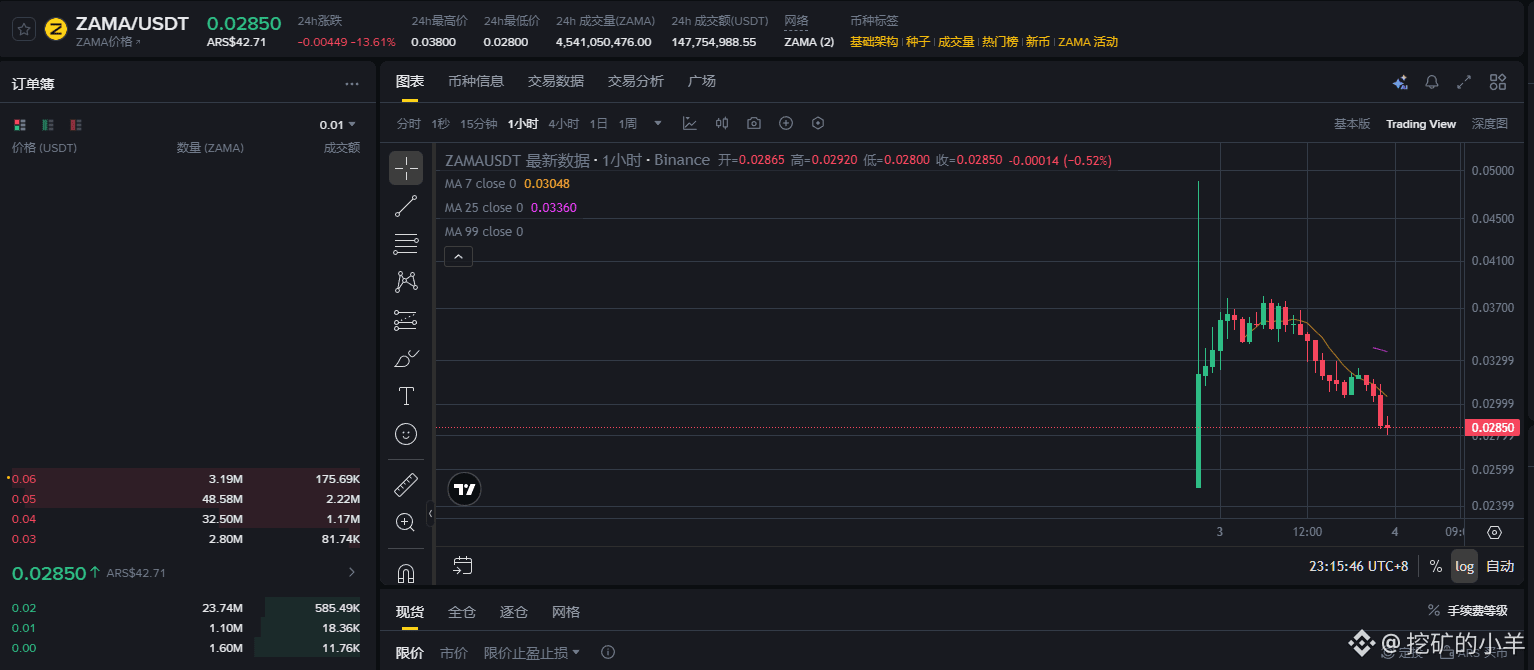Toggle percent scale on price axis
The width and height of the screenshot is (1534, 670).
[x=1435, y=566]
